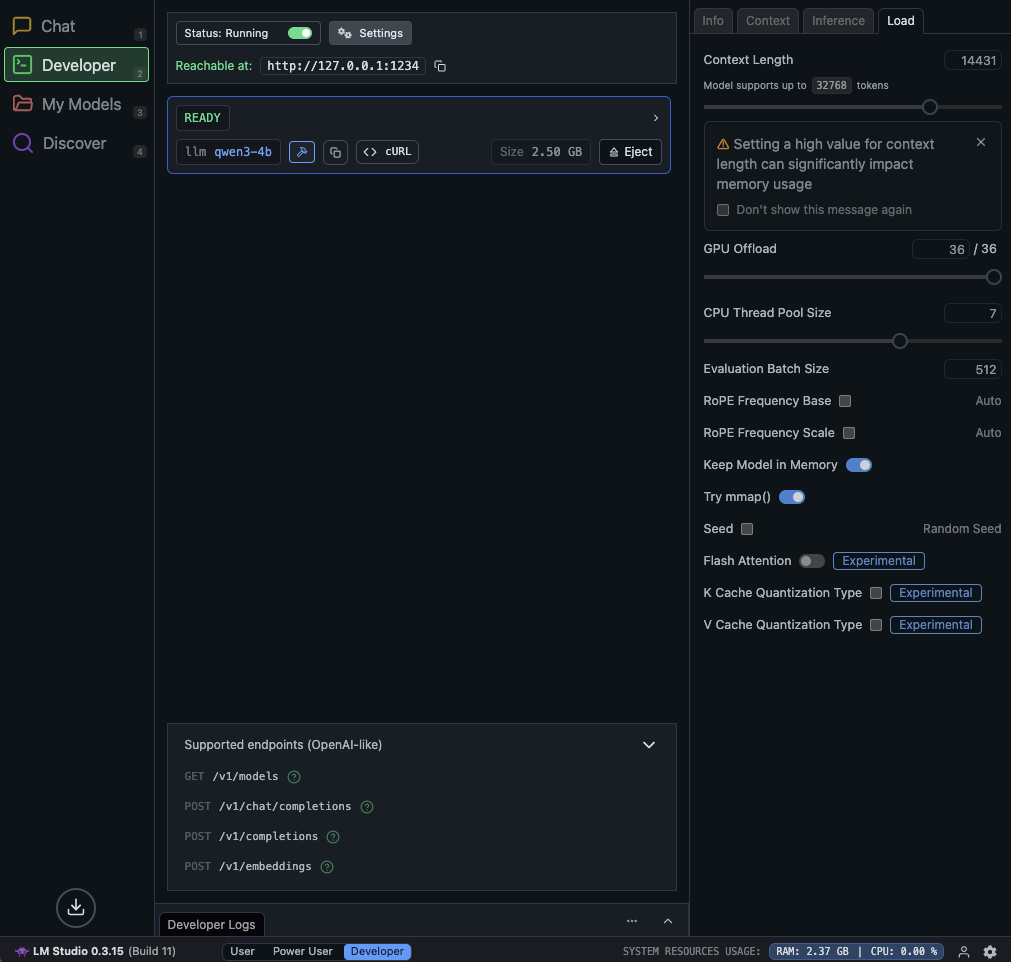The height and width of the screenshot is (962, 1011).
Task: Switch to the Info tab
Action: pyautogui.click(x=712, y=21)
